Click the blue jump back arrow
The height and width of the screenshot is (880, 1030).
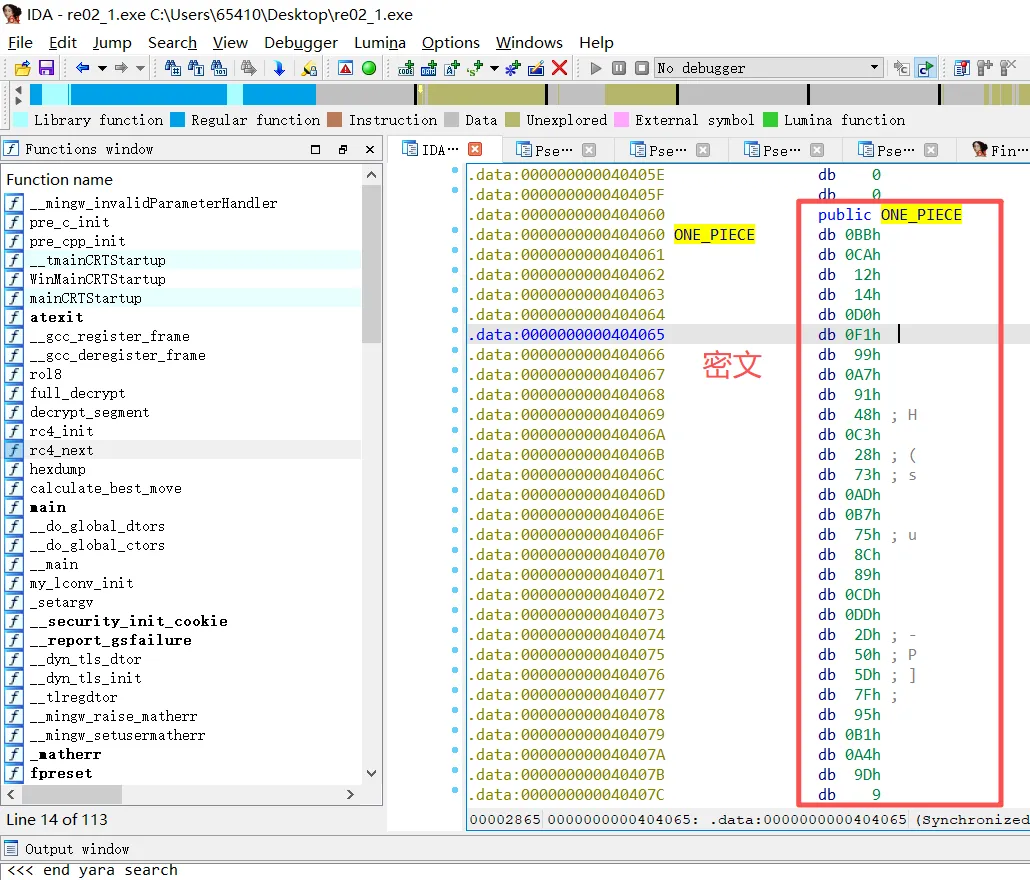[x=82, y=68]
